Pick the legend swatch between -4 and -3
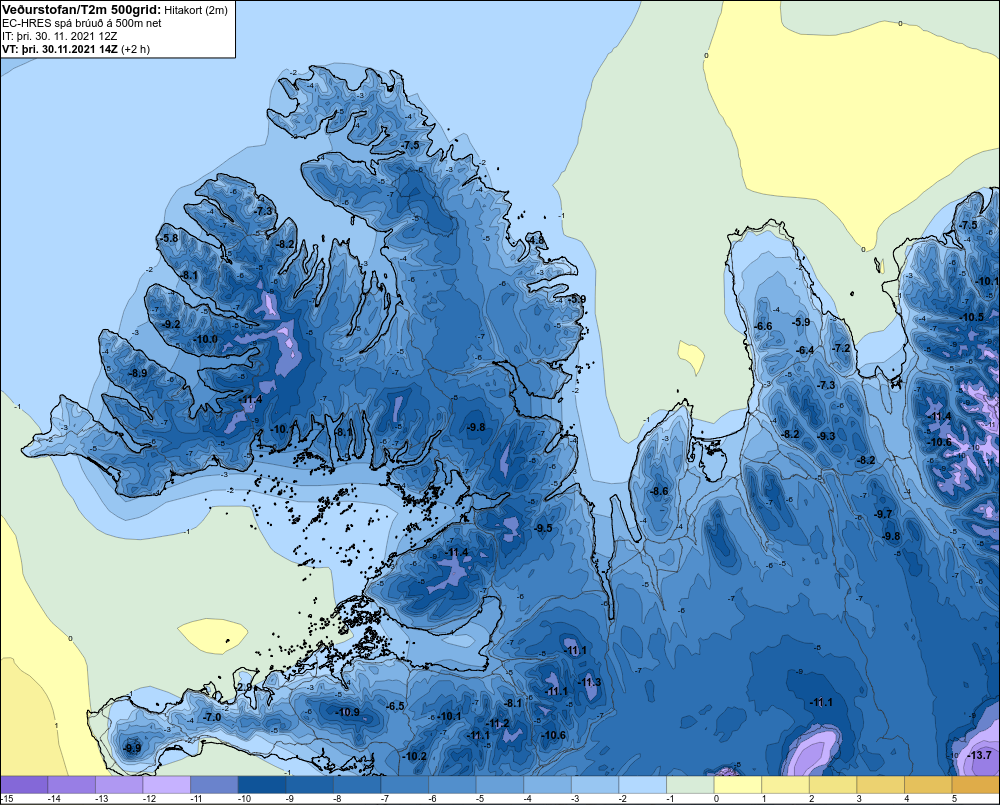 tap(547, 785)
